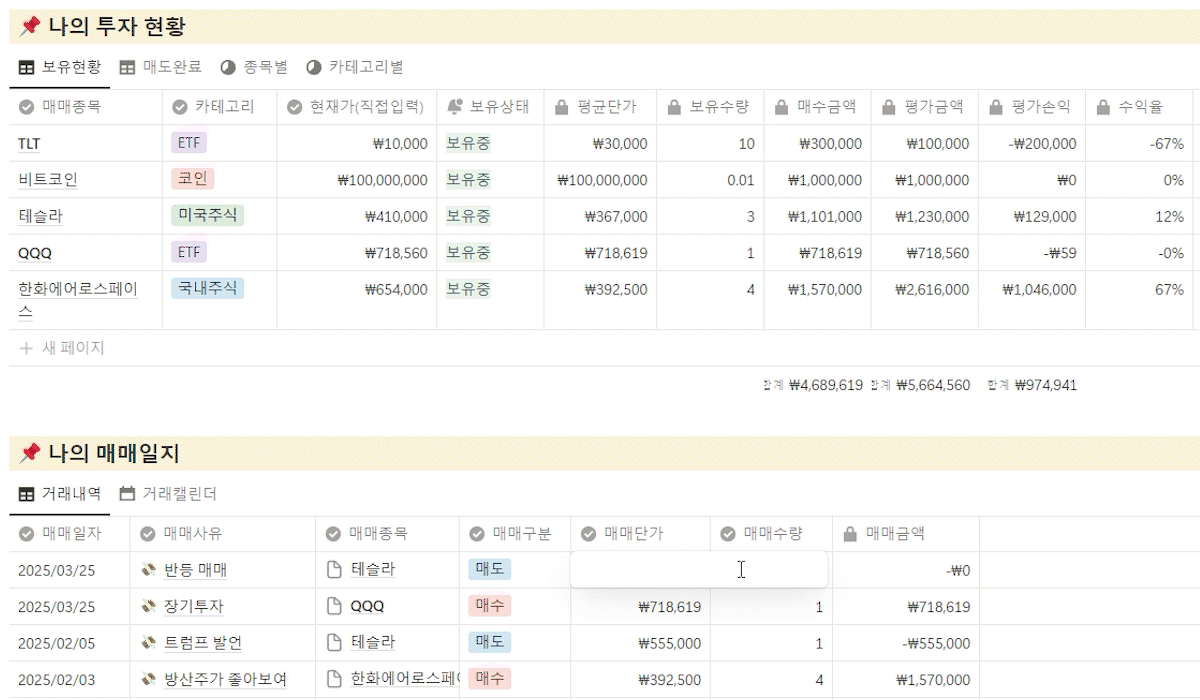Open the 카테고리별 chart tab
Screen dimensions: 1200x700
(355, 67)
